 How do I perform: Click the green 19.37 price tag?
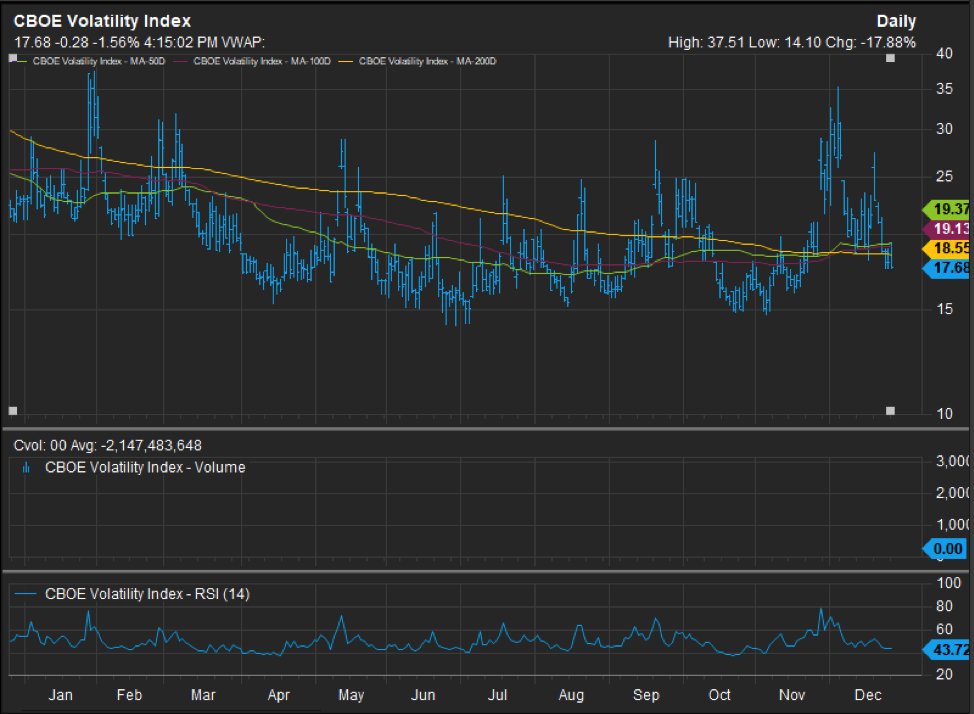(947, 209)
